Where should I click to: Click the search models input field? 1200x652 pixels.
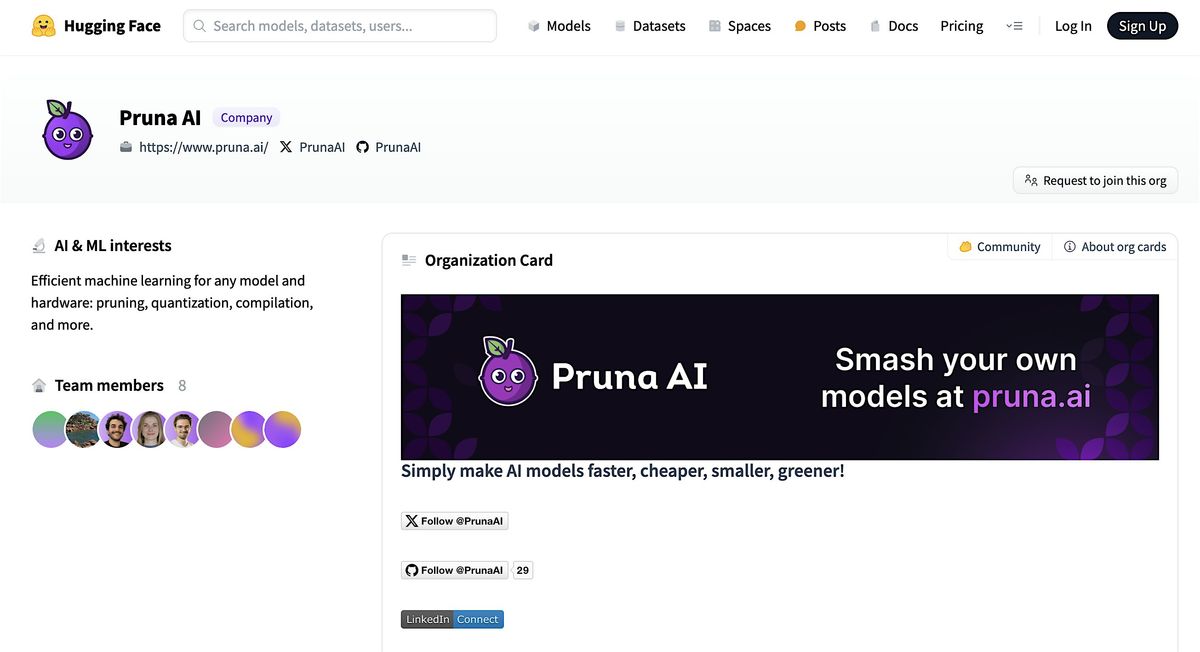[339, 25]
